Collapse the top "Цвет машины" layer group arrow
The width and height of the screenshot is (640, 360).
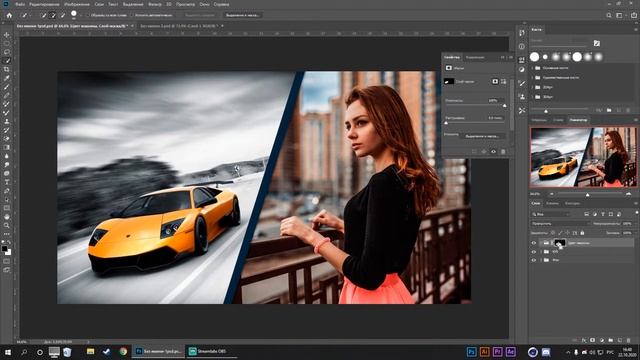pos(541,243)
